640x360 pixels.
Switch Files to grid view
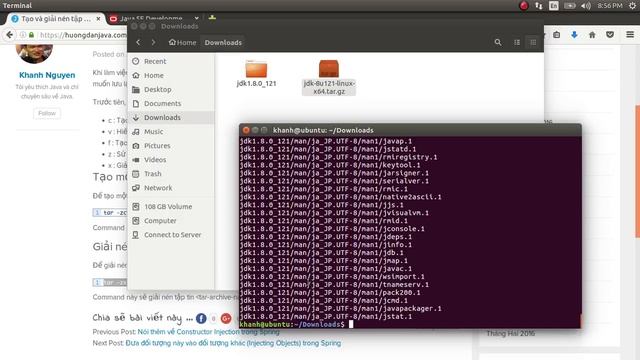point(533,42)
